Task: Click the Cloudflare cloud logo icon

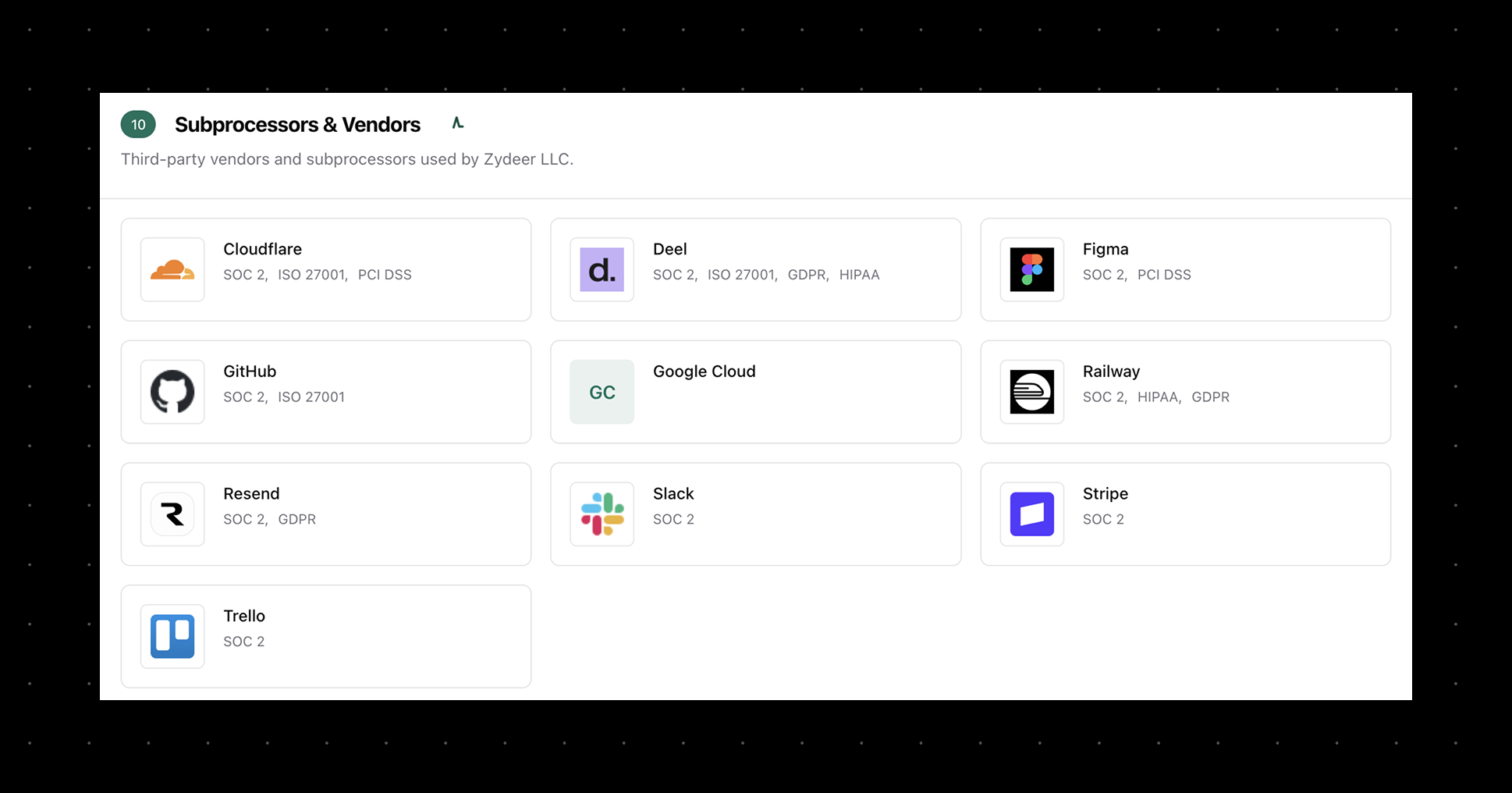Action: click(172, 269)
